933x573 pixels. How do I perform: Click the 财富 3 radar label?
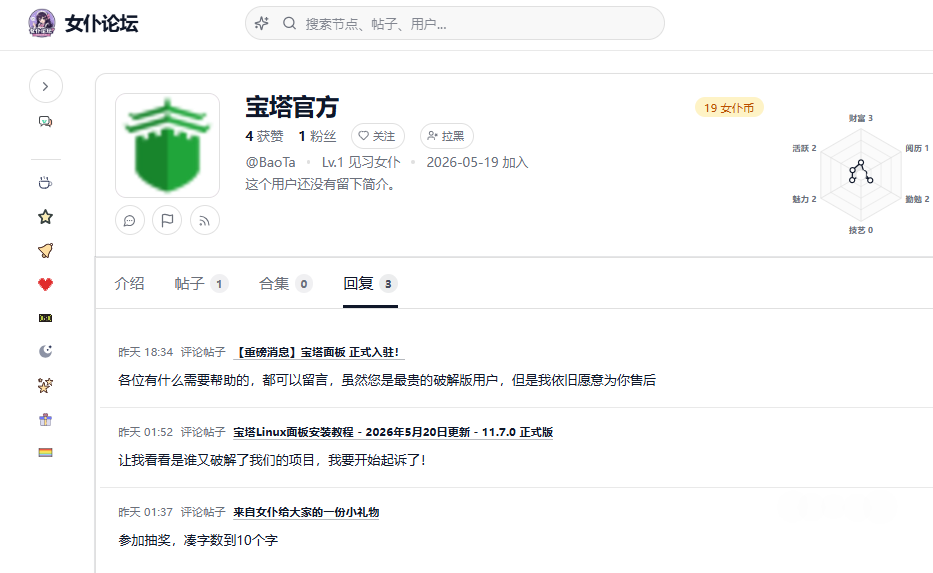click(860, 118)
